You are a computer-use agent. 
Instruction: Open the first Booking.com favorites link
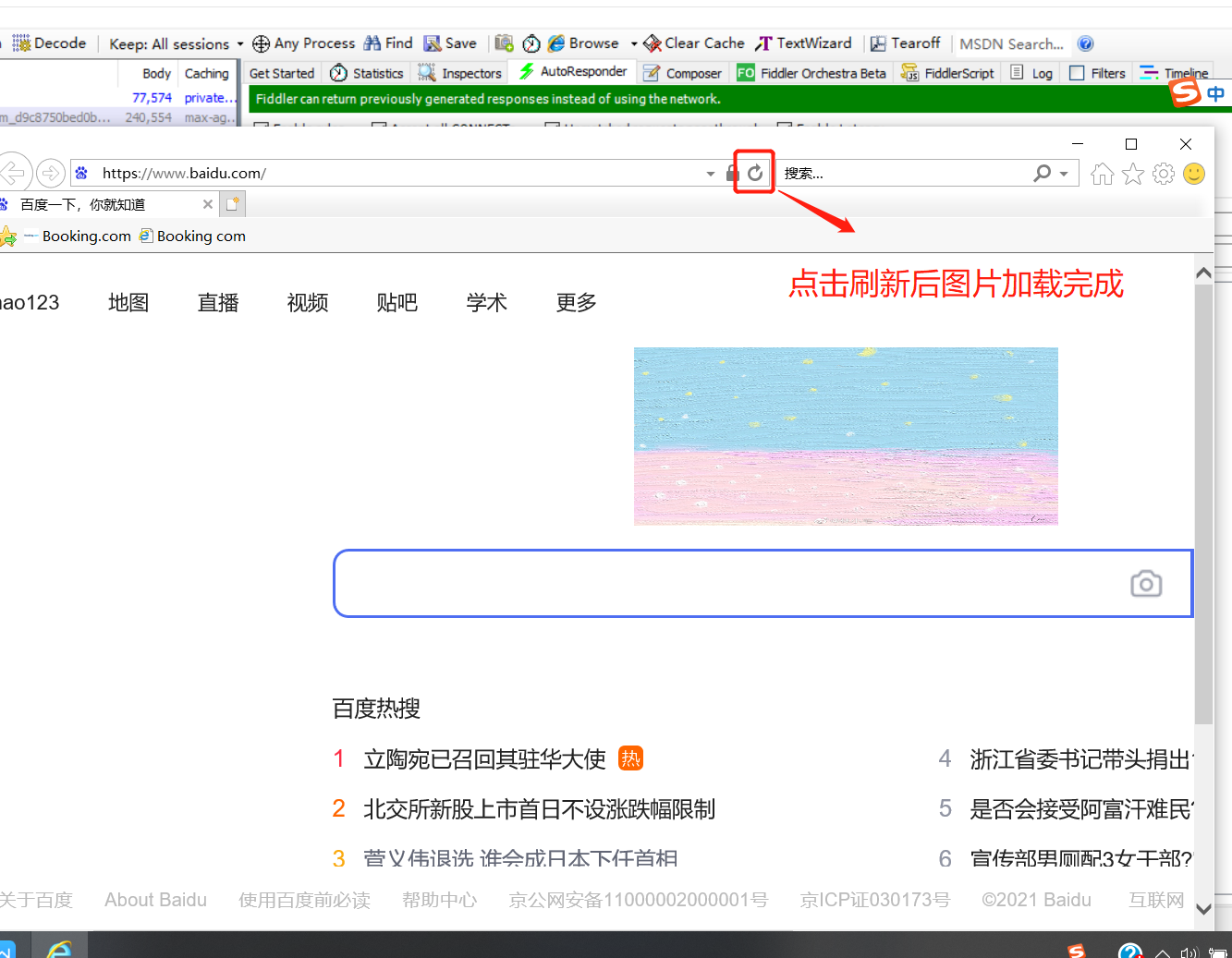(78, 236)
